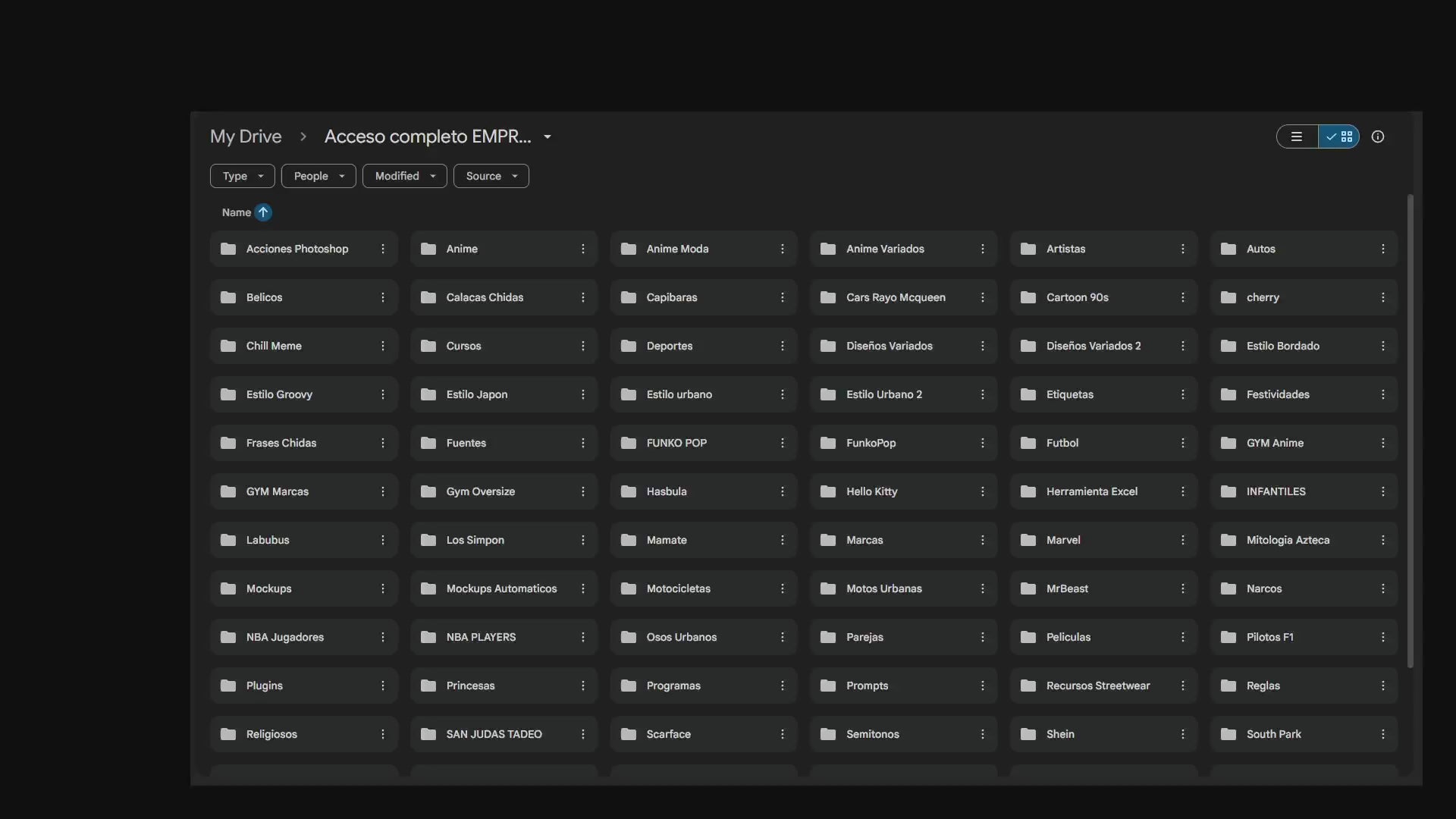Select the Frases Chidas folder

303,443
